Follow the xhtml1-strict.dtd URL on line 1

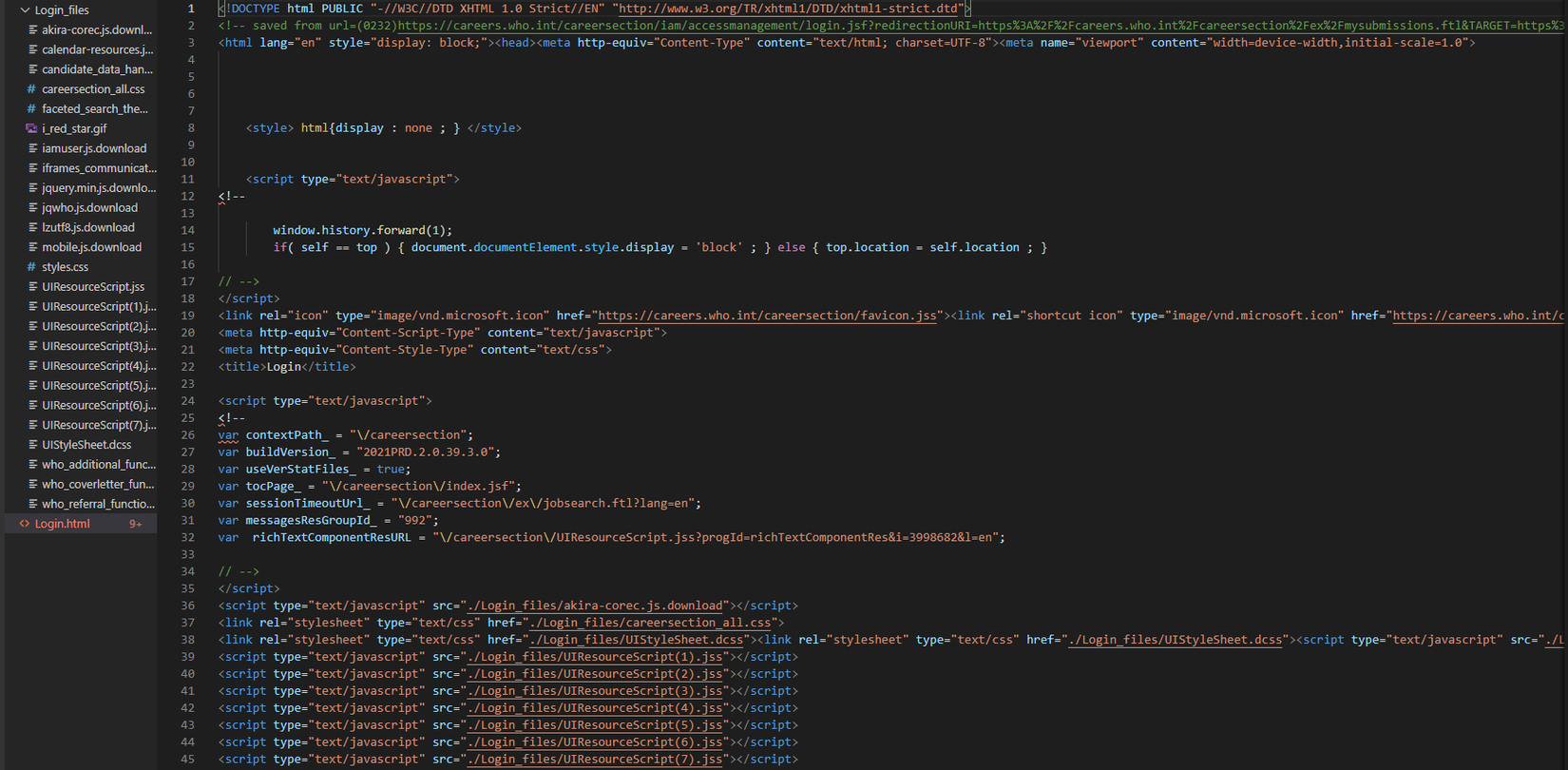coord(789,9)
